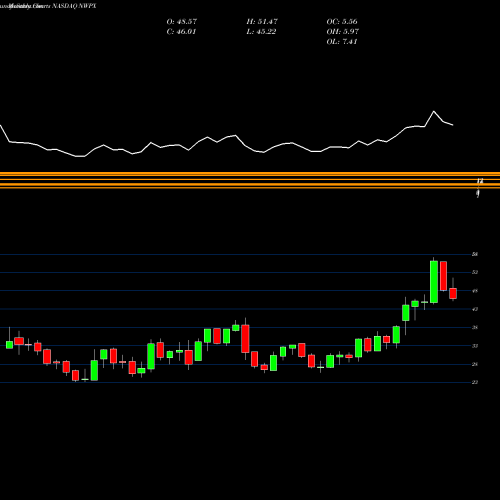The width and height of the screenshot is (500, 500).
Task: Click the 38 price axis label
Action: point(475,327)
